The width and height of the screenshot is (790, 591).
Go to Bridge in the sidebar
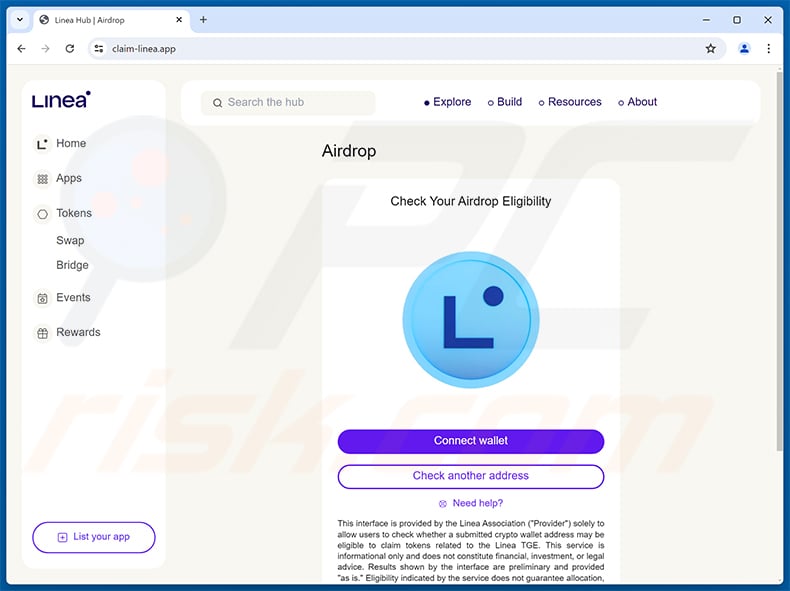pos(72,265)
